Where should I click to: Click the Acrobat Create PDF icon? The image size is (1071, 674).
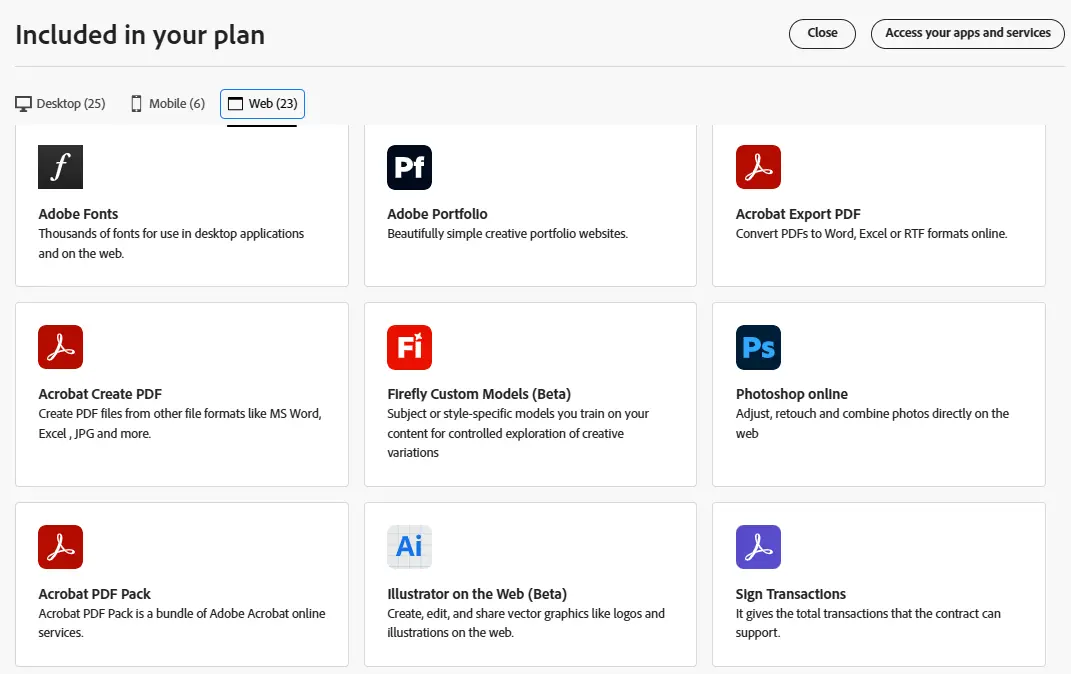61,347
